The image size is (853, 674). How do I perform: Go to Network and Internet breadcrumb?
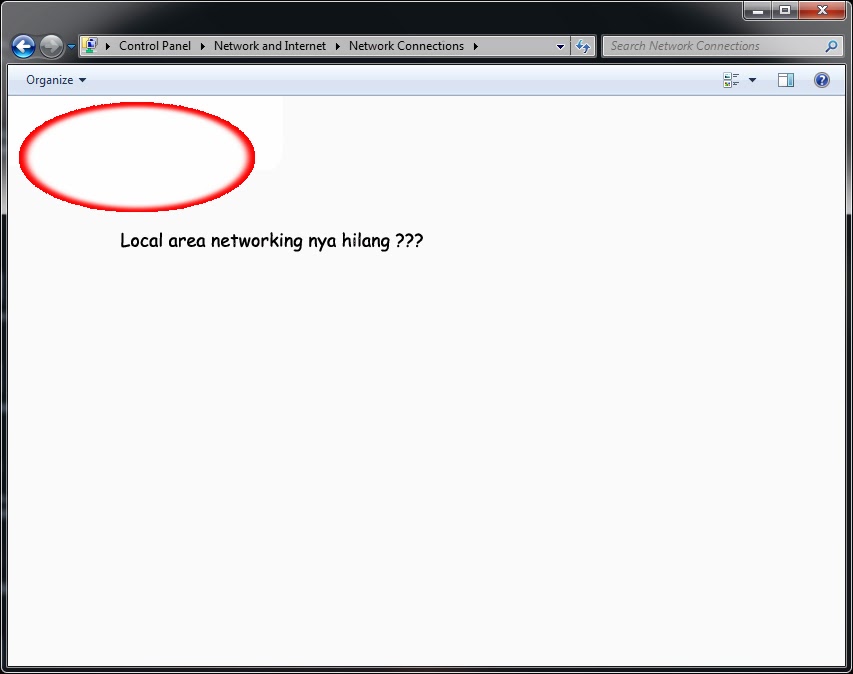coord(270,46)
